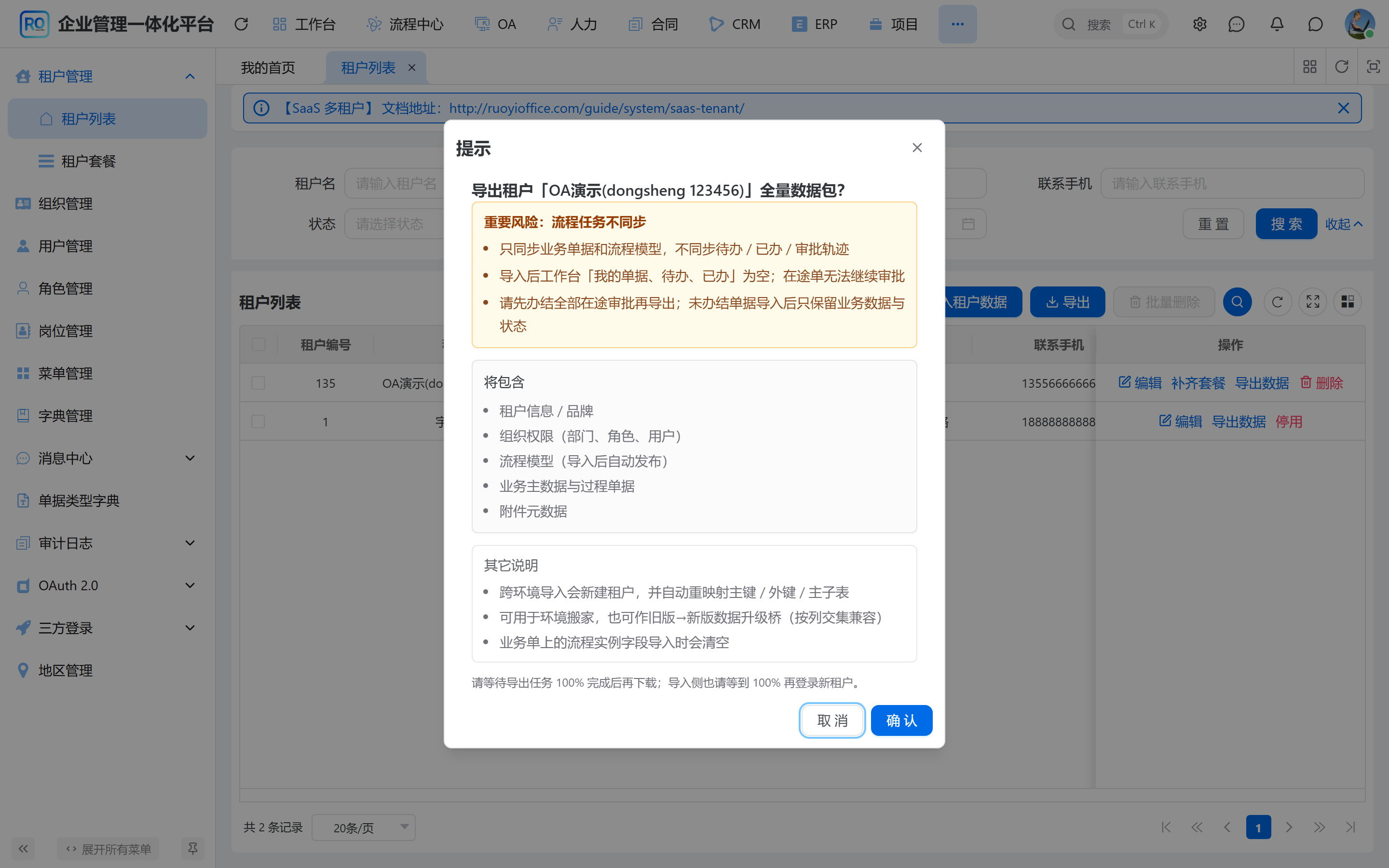Click the refresh page icon in tab bar
This screenshot has width=1389, height=868.
(x=1341, y=67)
